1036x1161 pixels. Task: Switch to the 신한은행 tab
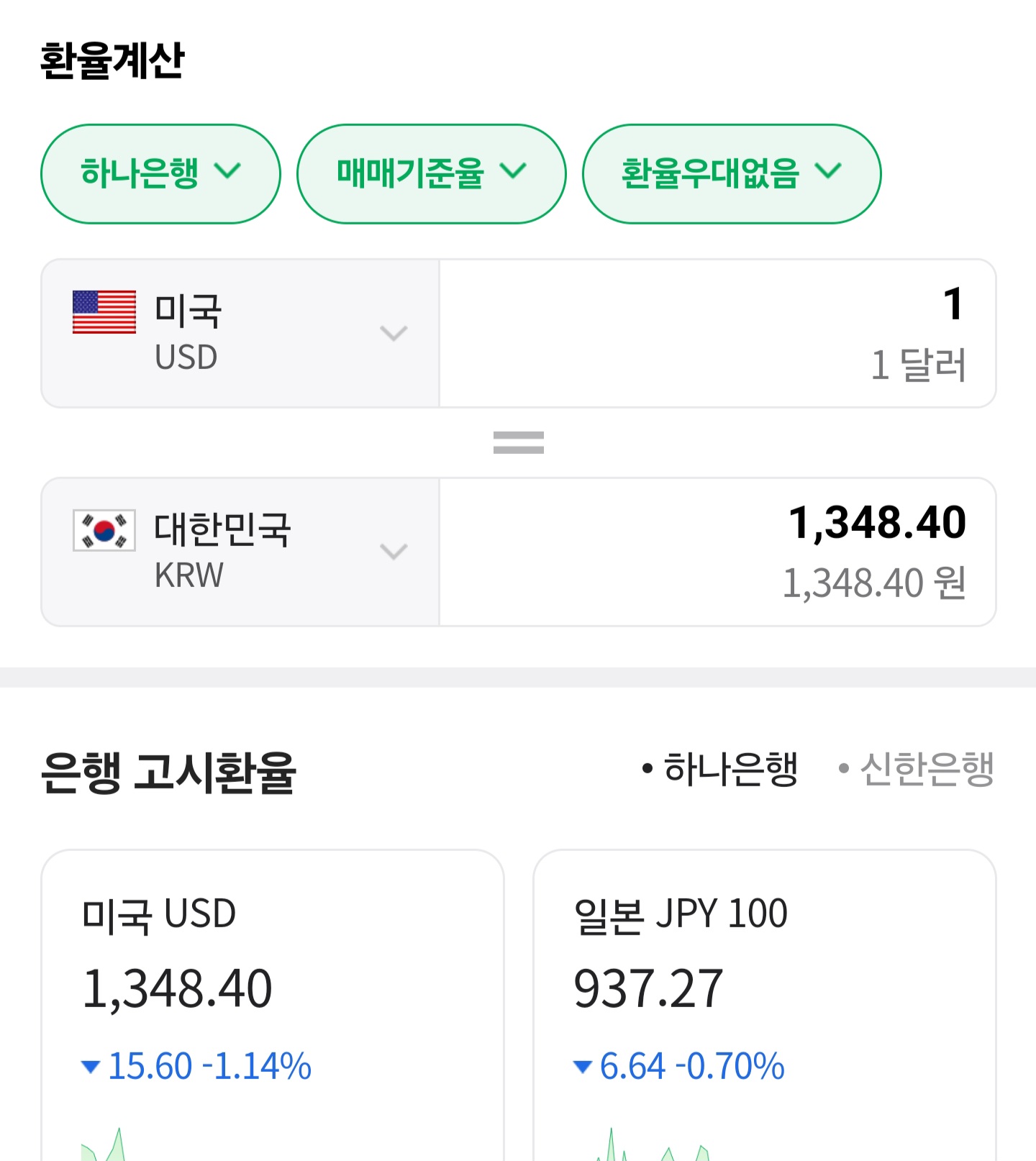(917, 769)
